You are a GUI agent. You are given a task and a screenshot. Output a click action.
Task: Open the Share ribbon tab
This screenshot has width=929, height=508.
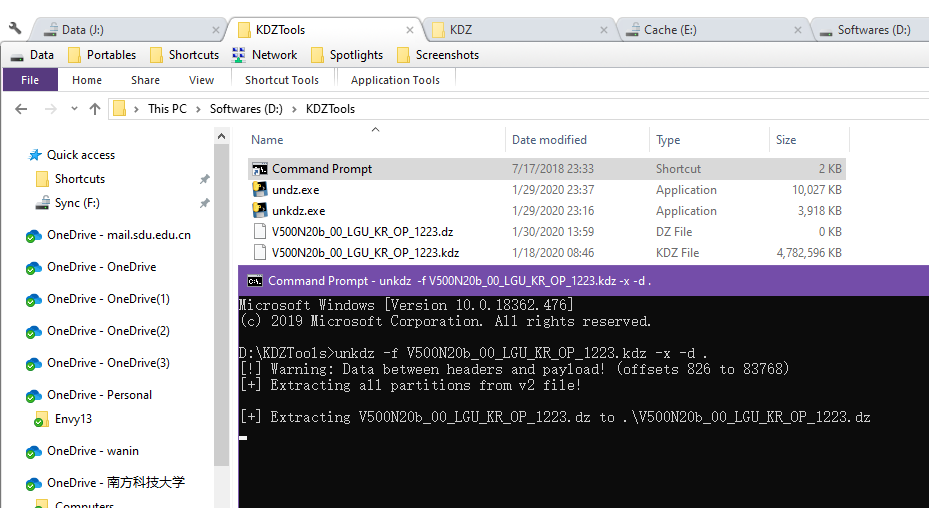click(x=145, y=80)
